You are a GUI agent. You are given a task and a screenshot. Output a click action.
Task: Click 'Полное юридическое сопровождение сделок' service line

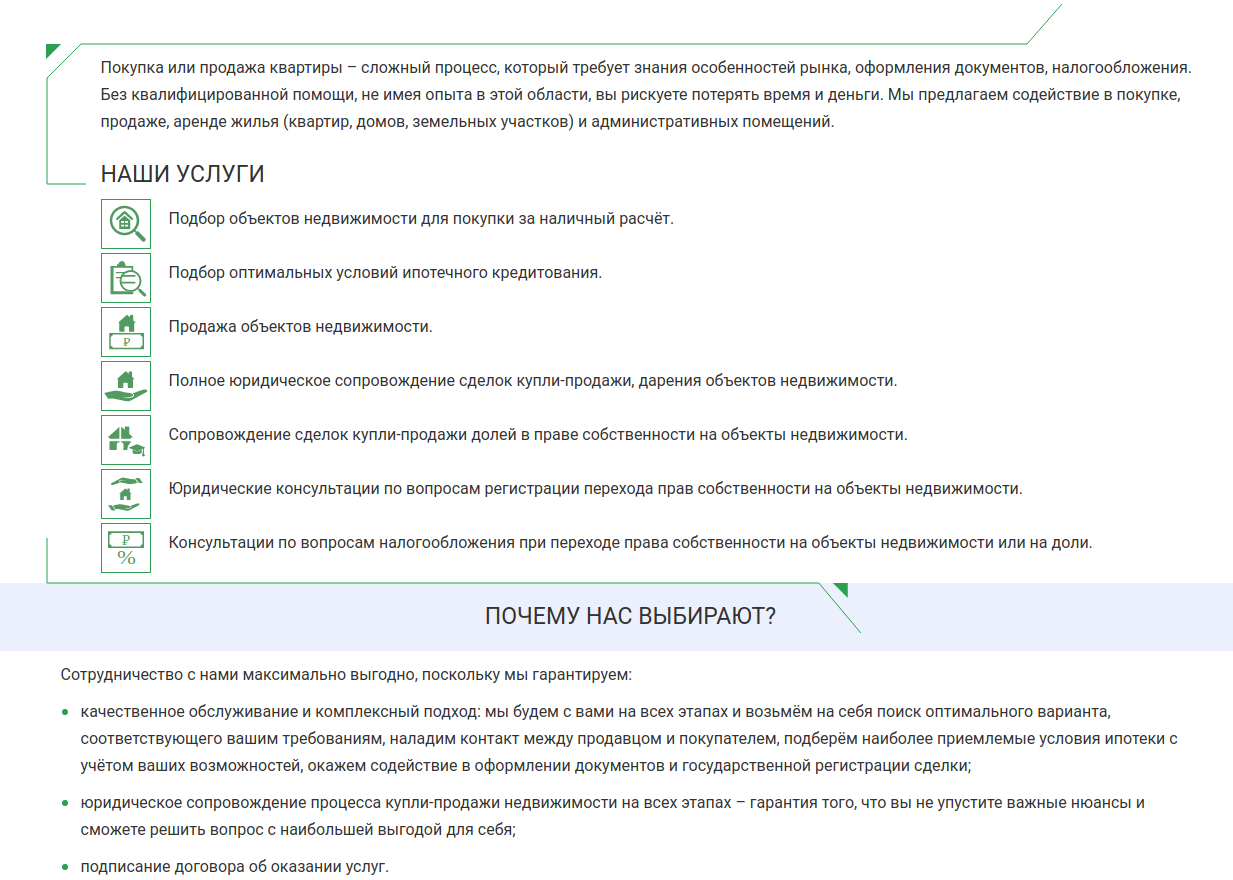[532, 381]
